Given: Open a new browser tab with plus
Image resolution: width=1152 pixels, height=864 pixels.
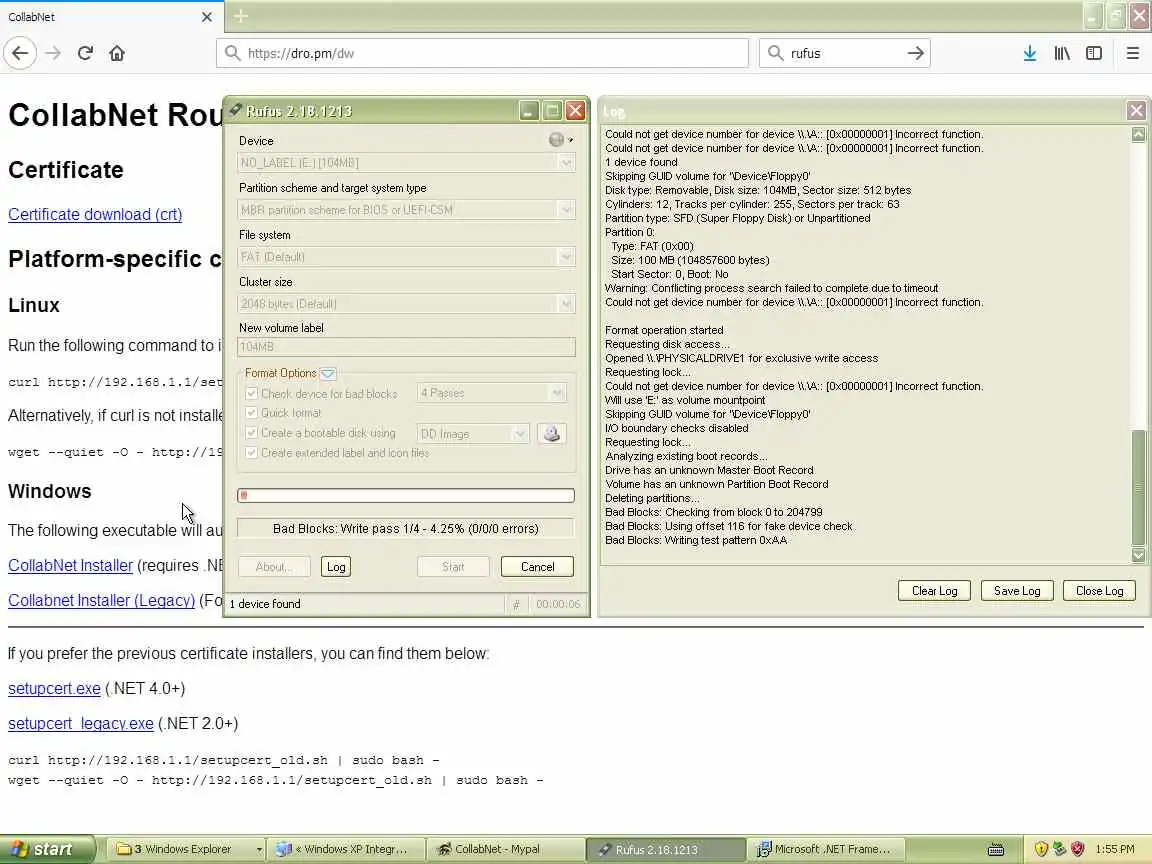Looking at the screenshot, I should [240, 16].
